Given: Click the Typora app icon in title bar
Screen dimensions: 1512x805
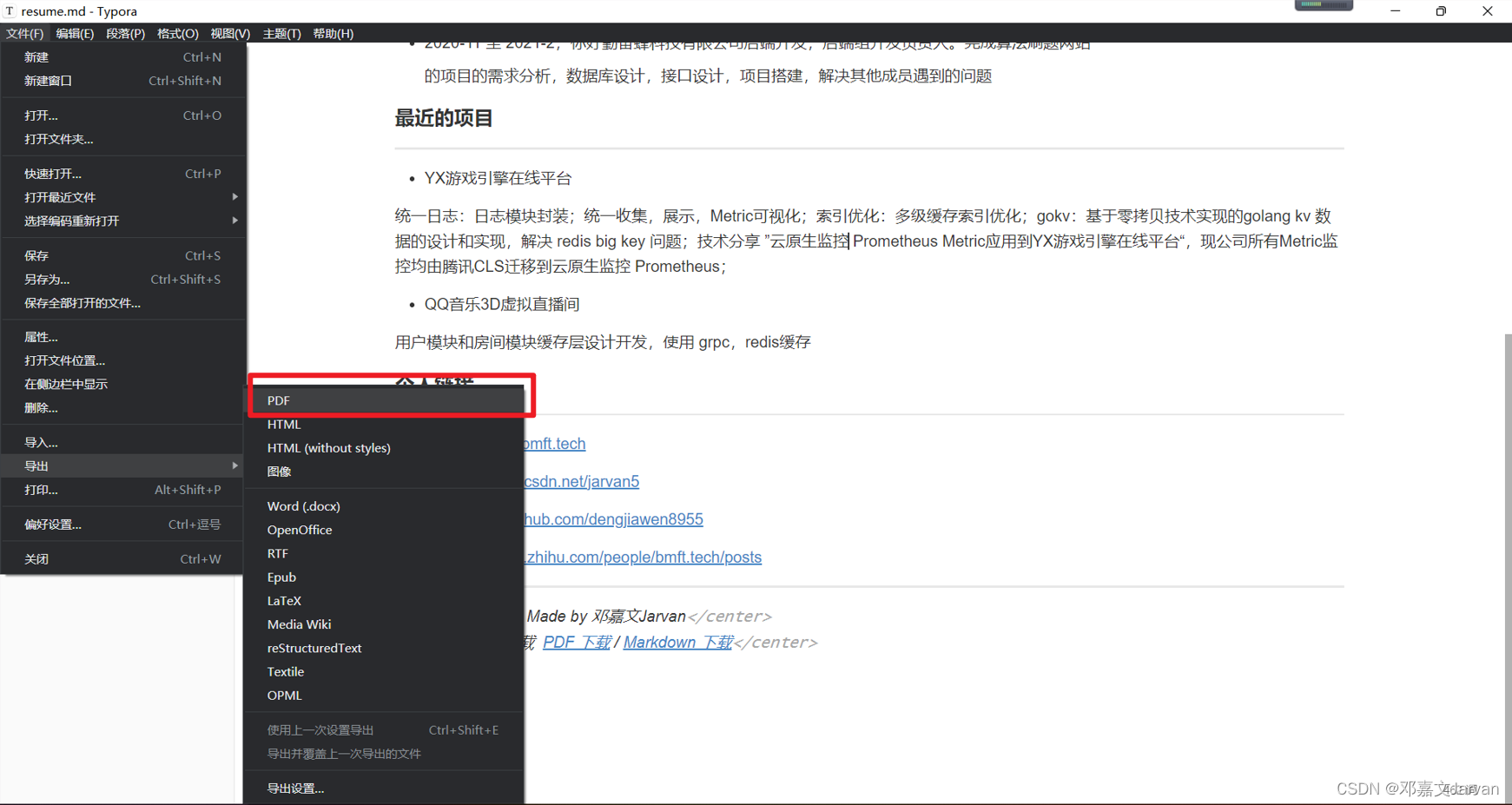Looking at the screenshot, I should [x=10, y=11].
